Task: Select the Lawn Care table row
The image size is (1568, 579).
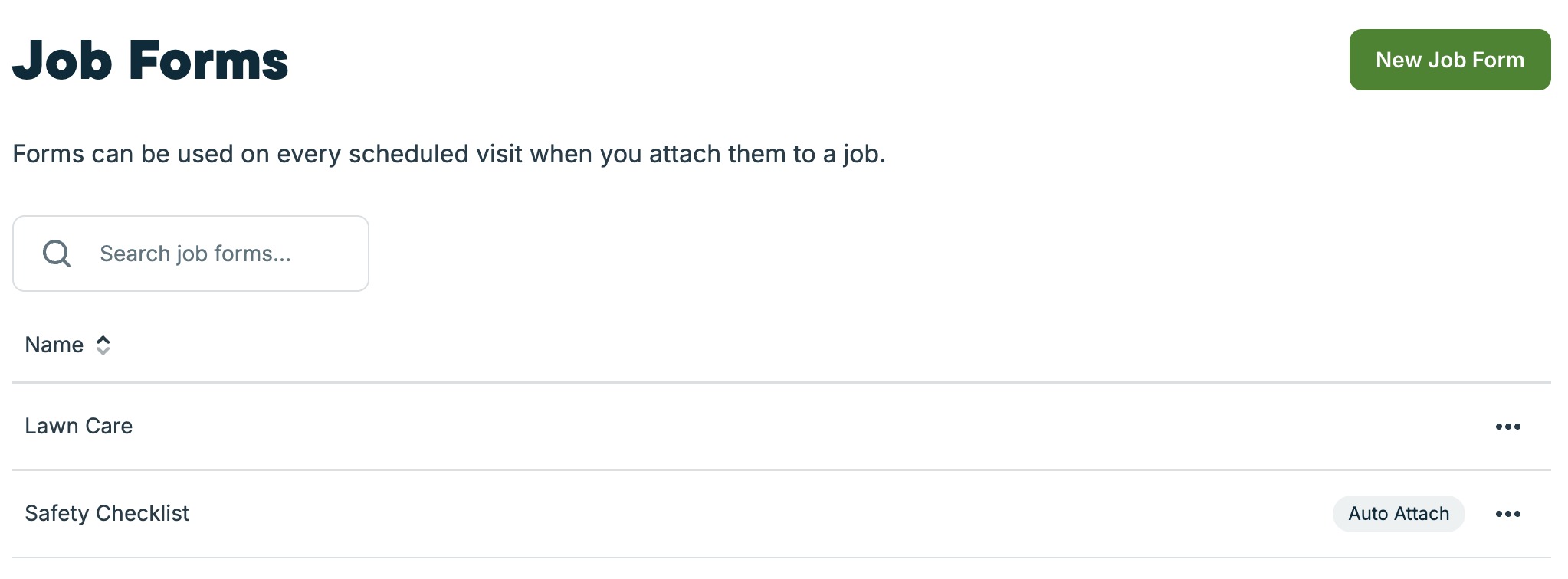Action: tap(690, 427)
